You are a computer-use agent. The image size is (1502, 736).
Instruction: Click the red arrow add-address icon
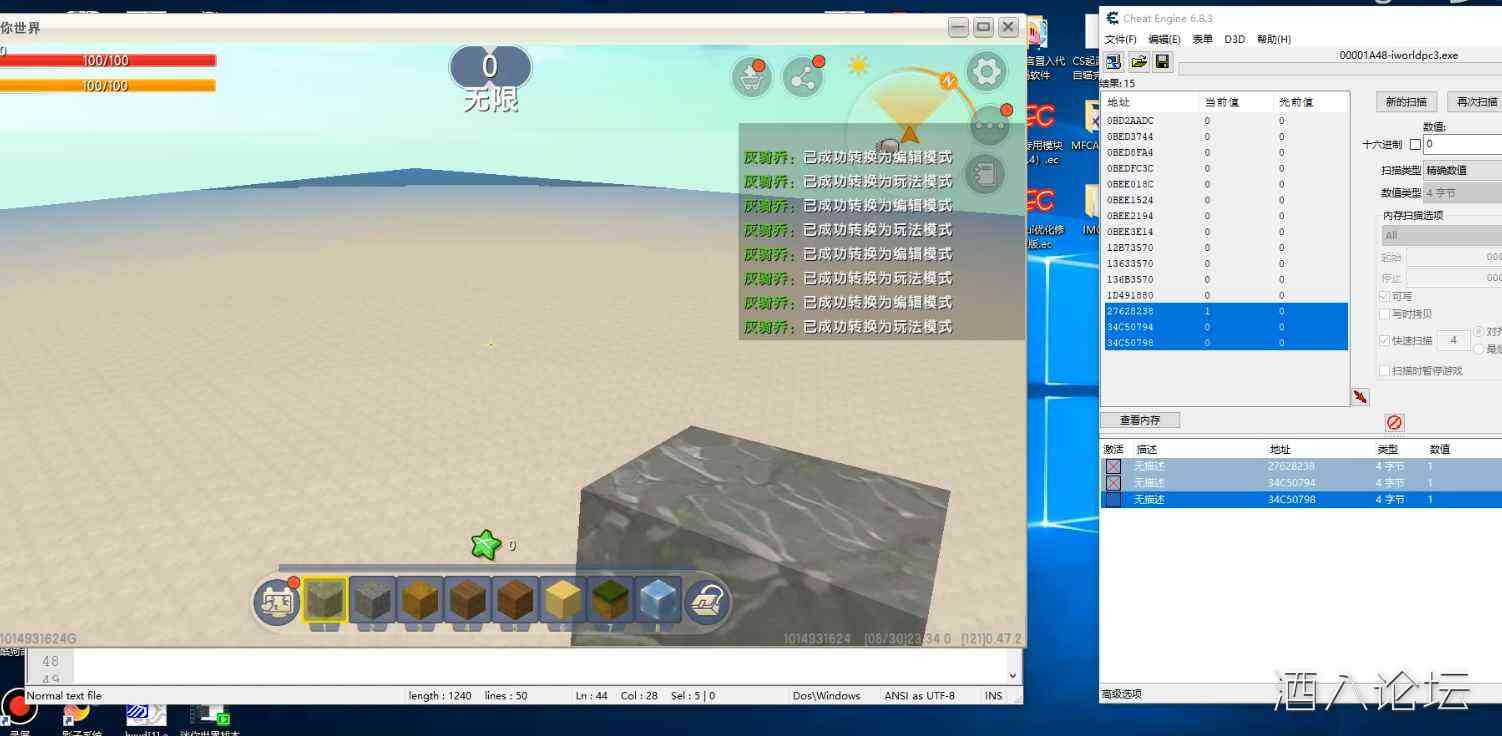click(x=1360, y=397)
